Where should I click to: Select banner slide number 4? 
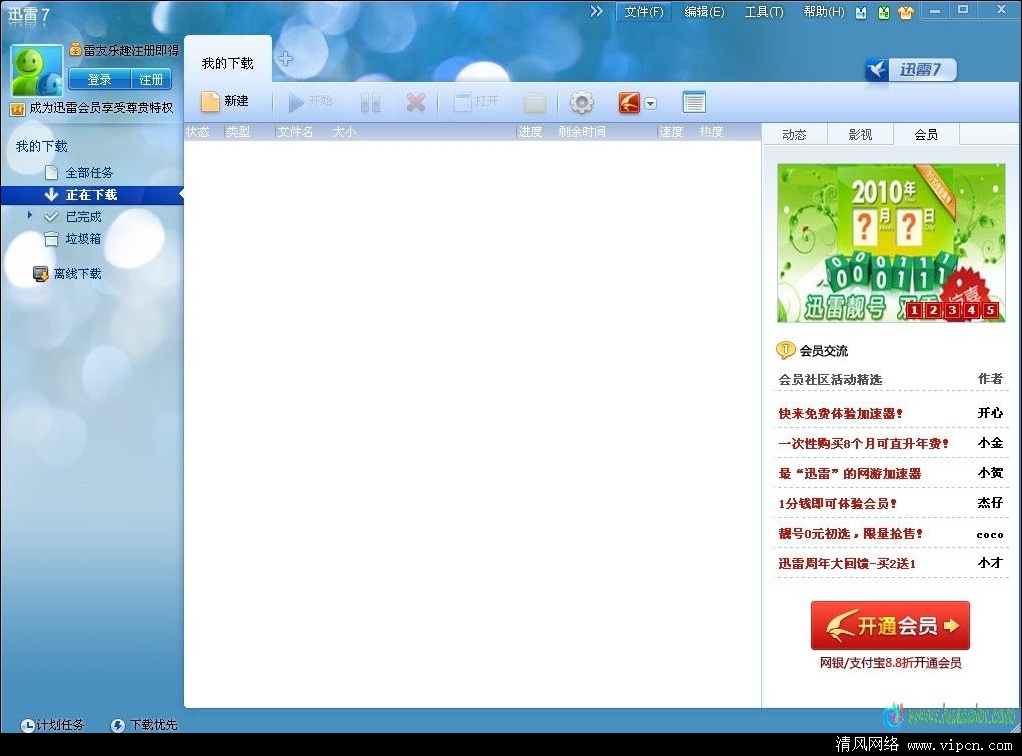(x=971, y=310)
